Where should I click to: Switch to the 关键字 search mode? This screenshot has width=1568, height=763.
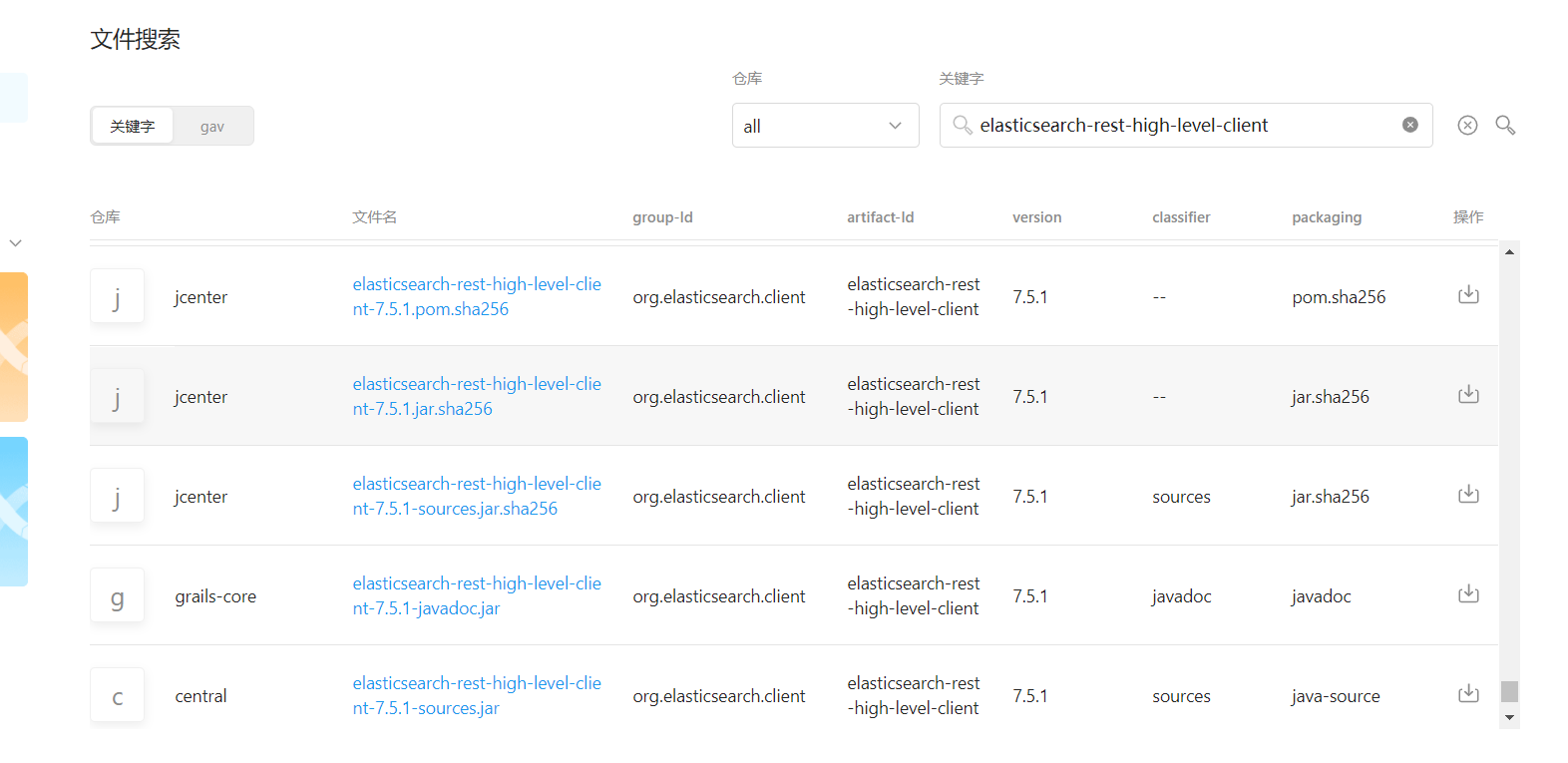click(x=133, y=126)
